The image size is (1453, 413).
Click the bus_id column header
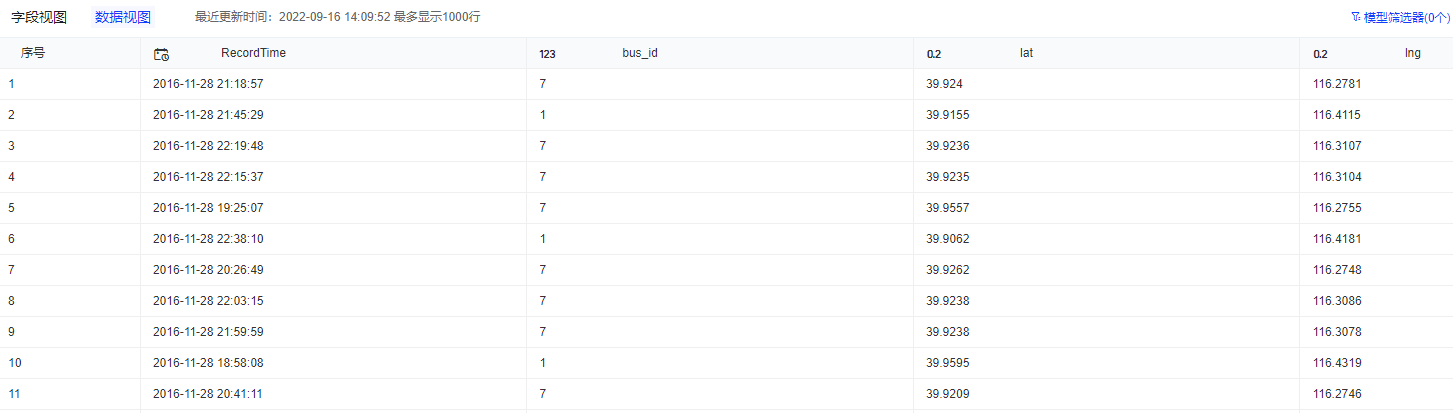(x=640, y=53)
